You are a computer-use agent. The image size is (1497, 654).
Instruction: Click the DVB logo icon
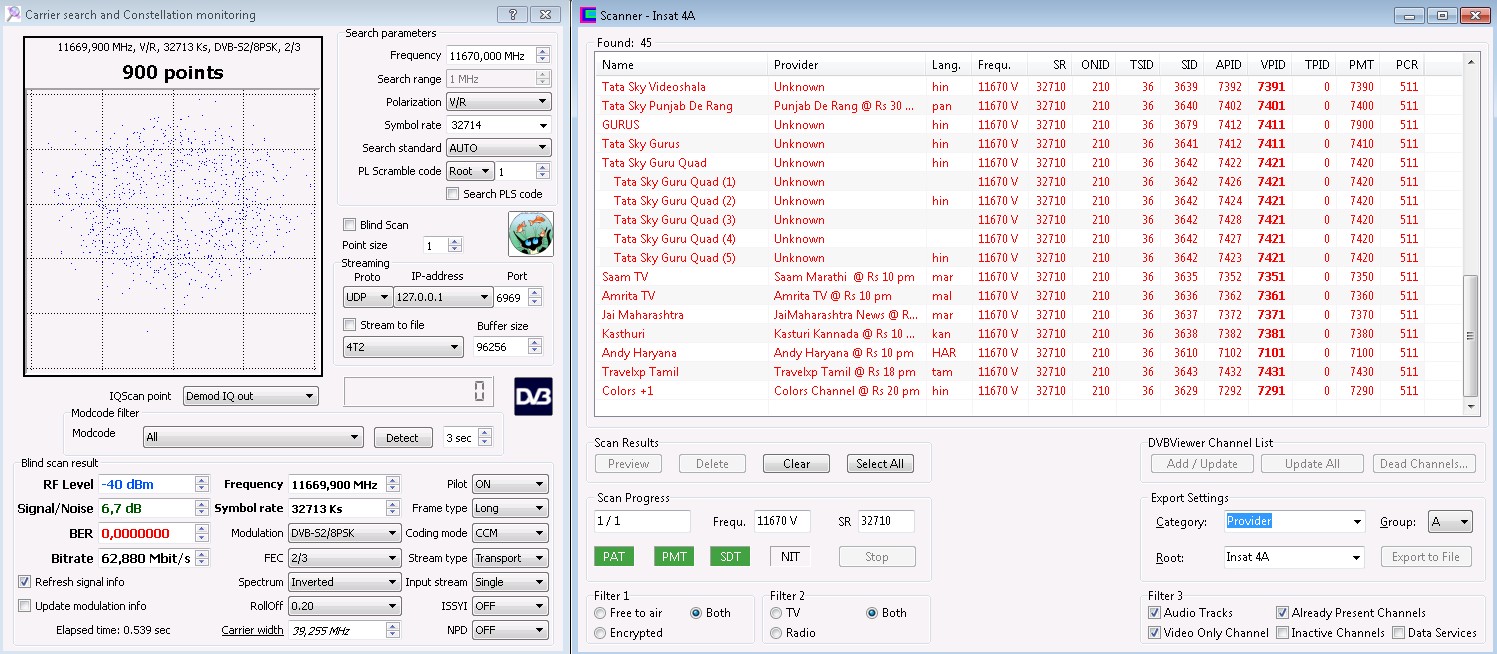coord(533,396)
